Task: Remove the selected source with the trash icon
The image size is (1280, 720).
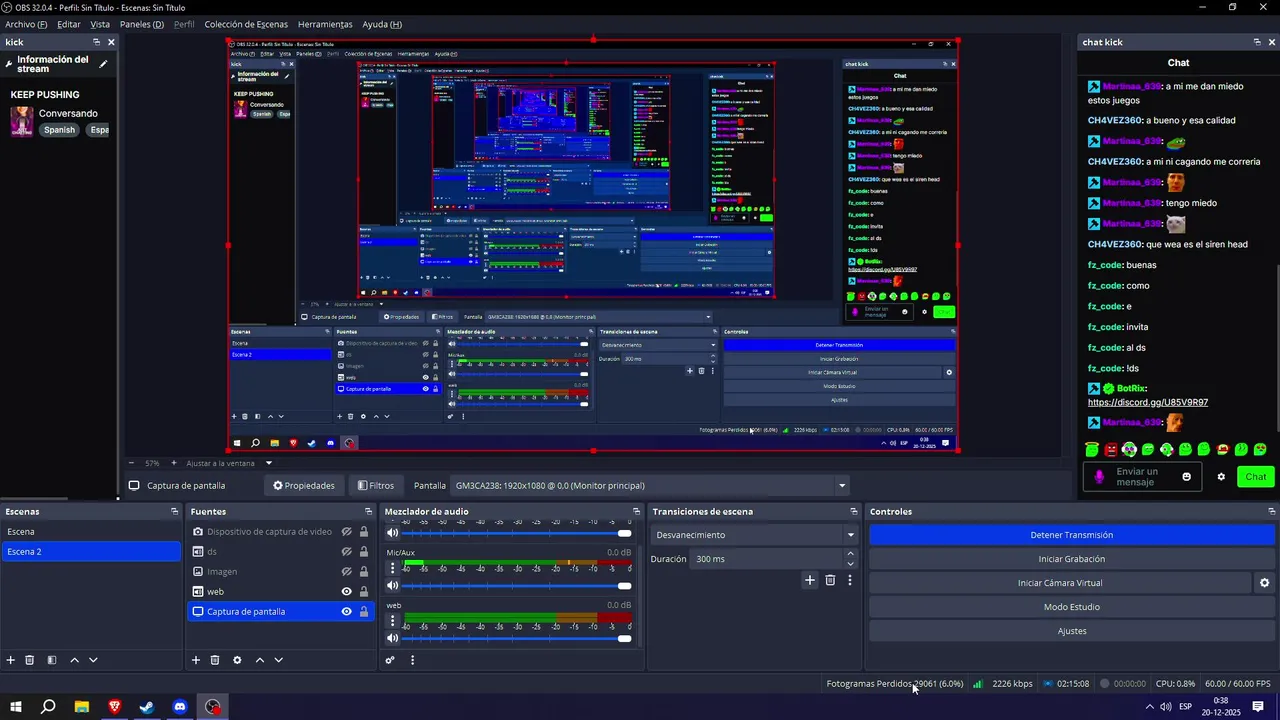Action: coord(215,660)
